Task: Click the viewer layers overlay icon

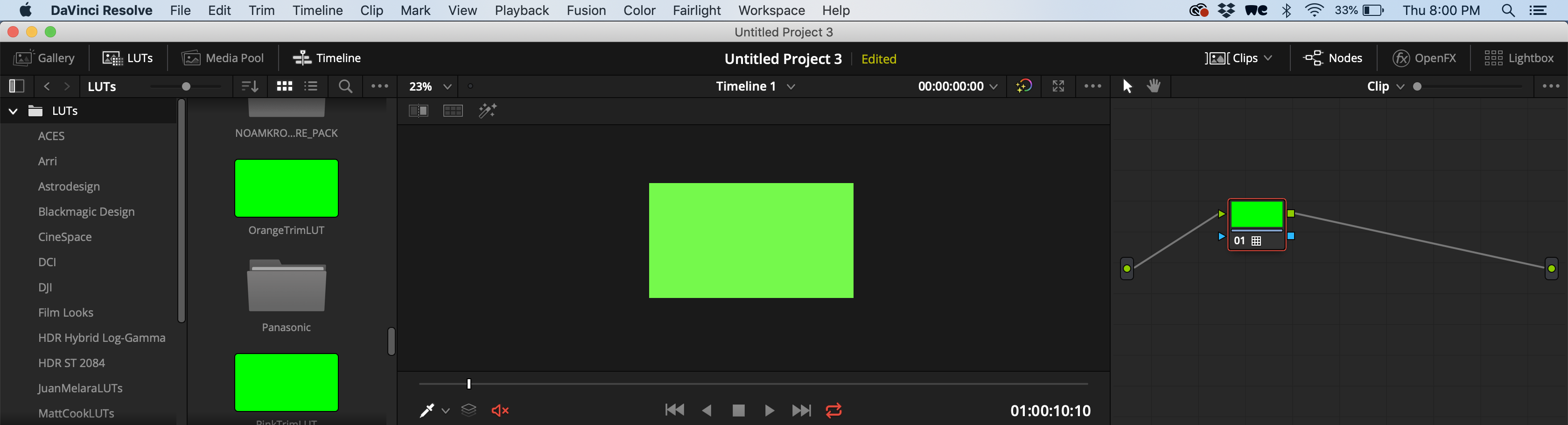Action: (x=469, y=411)
